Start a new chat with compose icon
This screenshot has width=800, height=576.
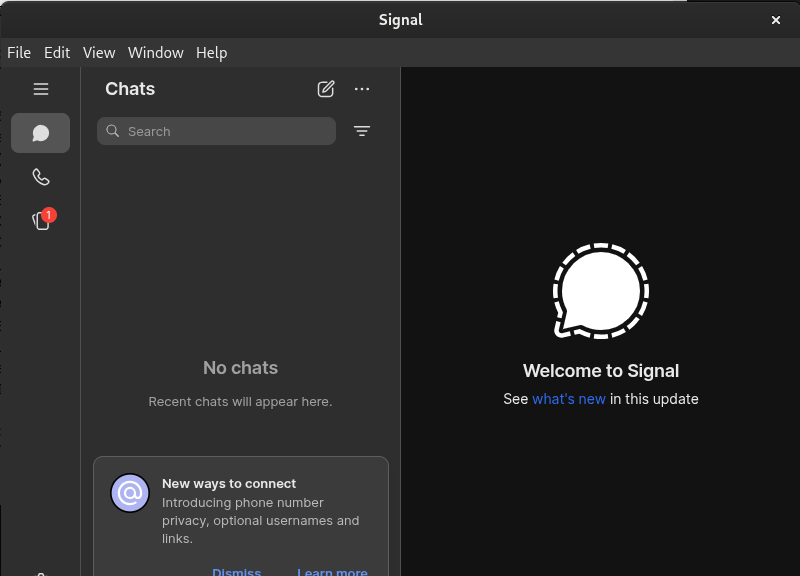point(326,89)
